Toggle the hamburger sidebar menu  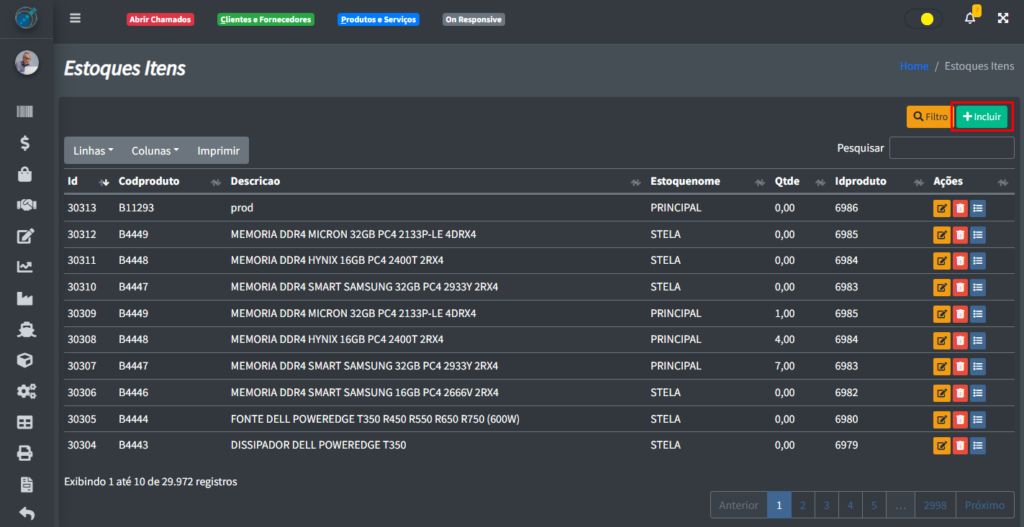(x=75, y=19)
